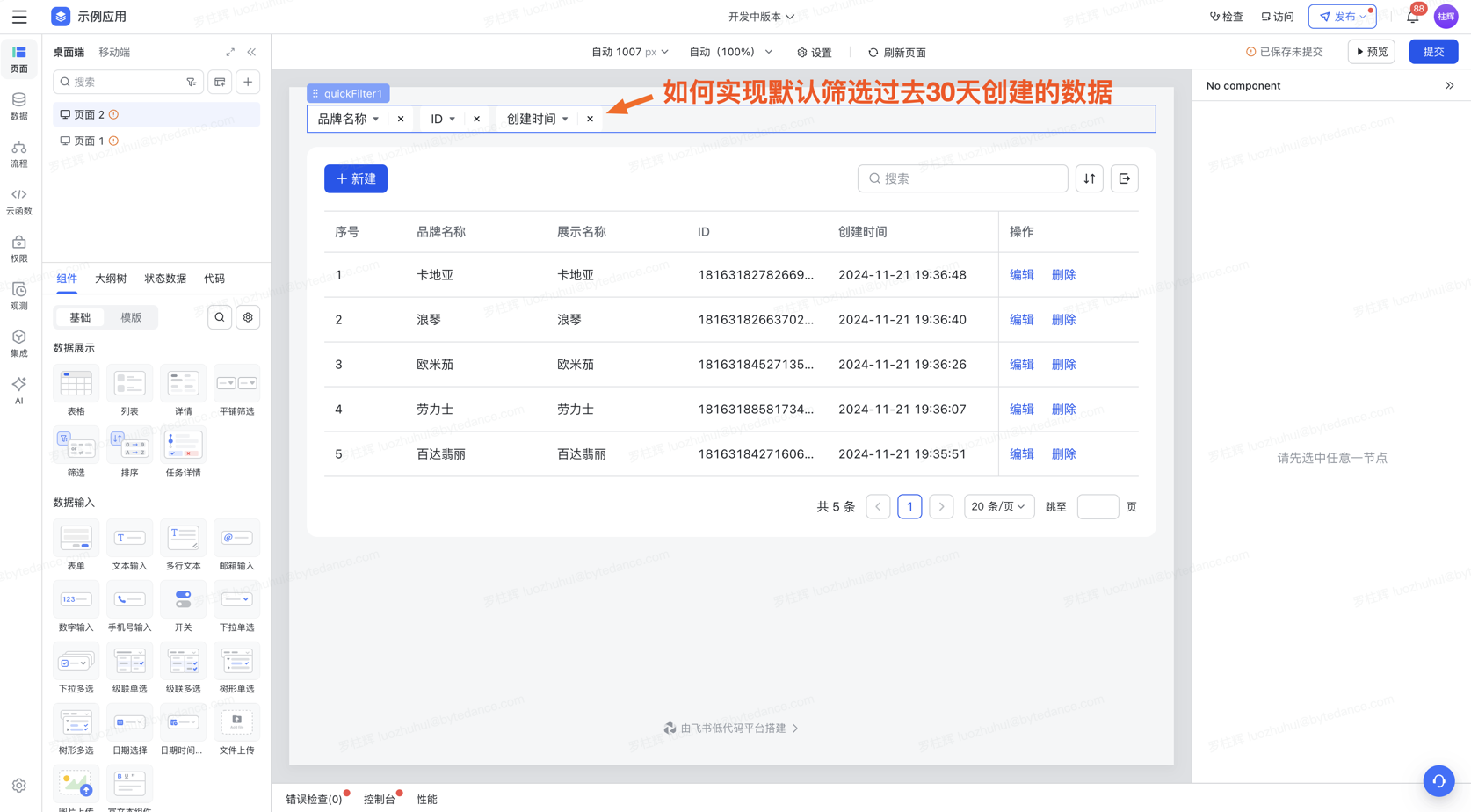The width and height of the screenshot is (1471, 812).
Task: Search components with magnifier icon
Action: [x=220, y=317]
